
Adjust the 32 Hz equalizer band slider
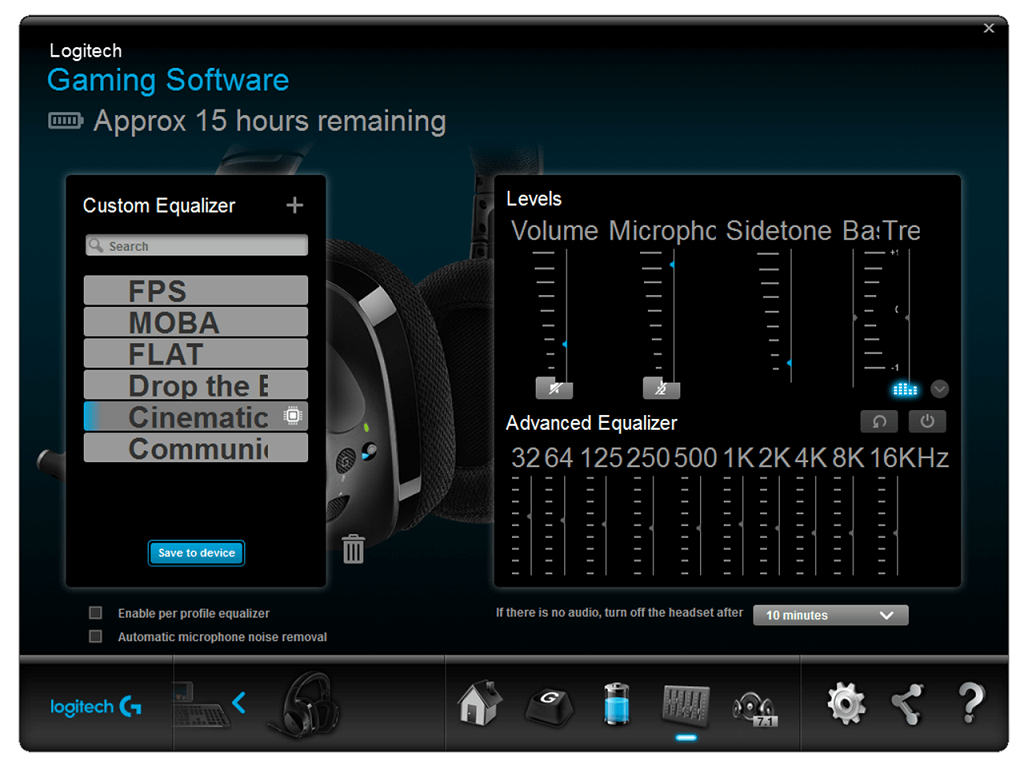(530, 516)
